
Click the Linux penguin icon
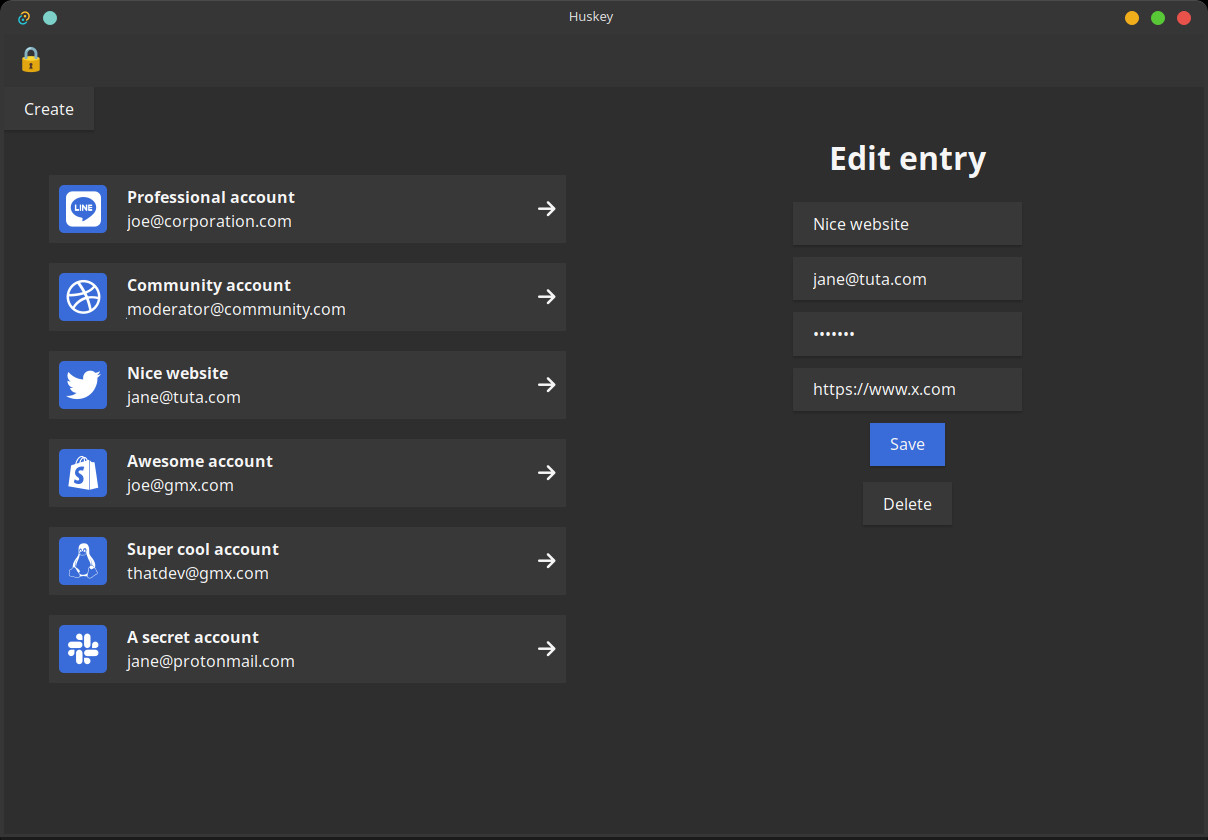point(83,561)
